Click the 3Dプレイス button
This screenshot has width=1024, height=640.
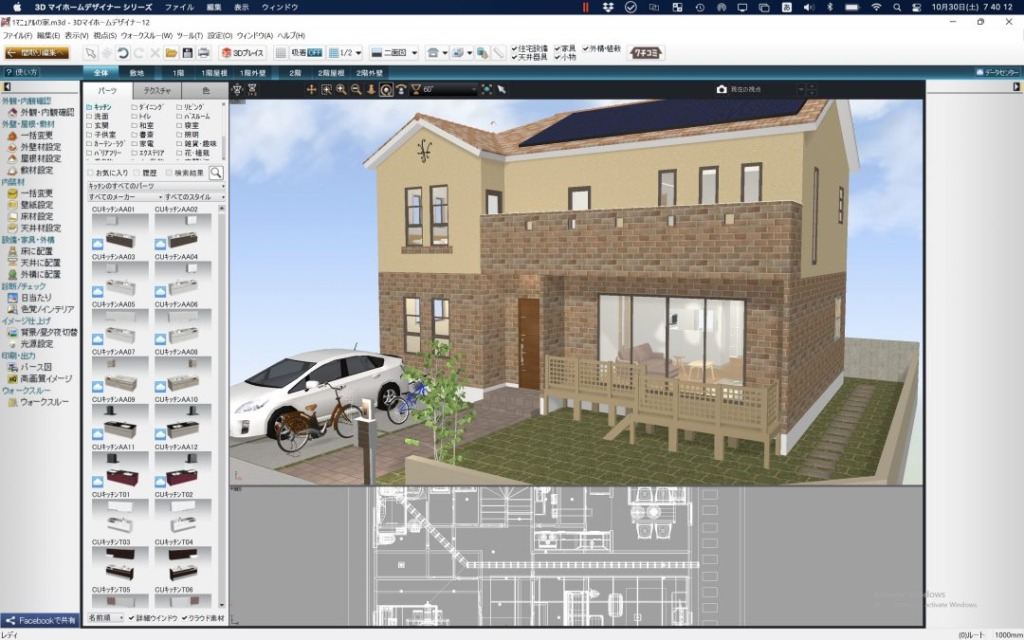(x=243, y=53)
